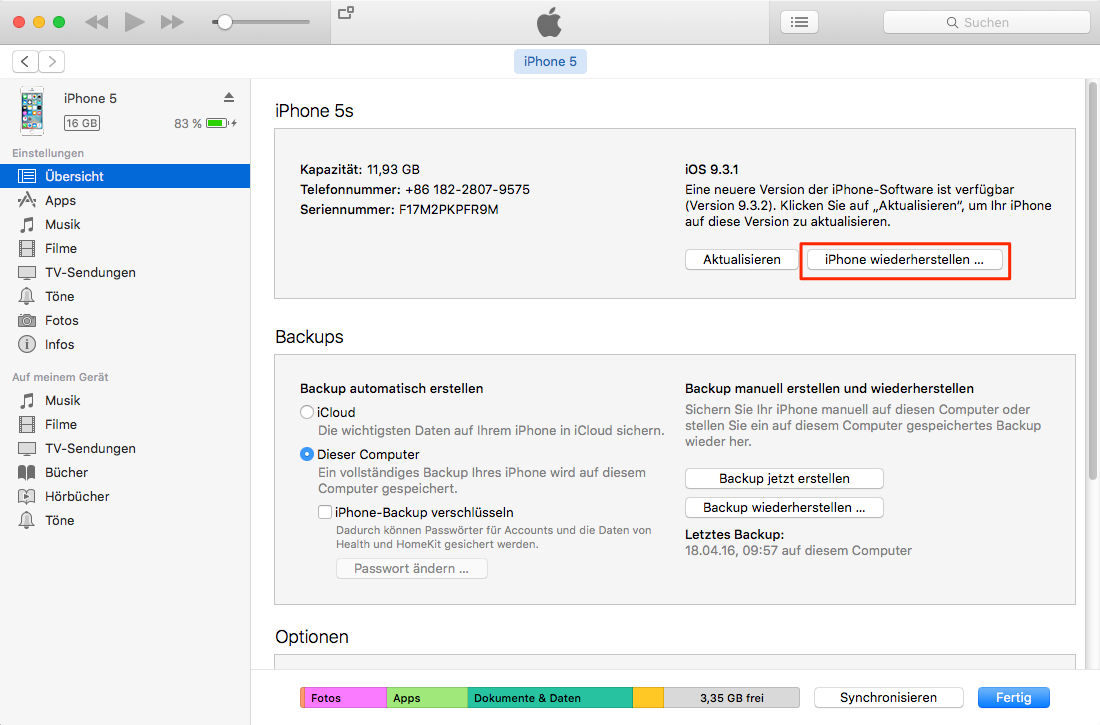Open TV-Sendungen under Einstellungen
The image size is (1100, 725).
click(x=125, y=272)
